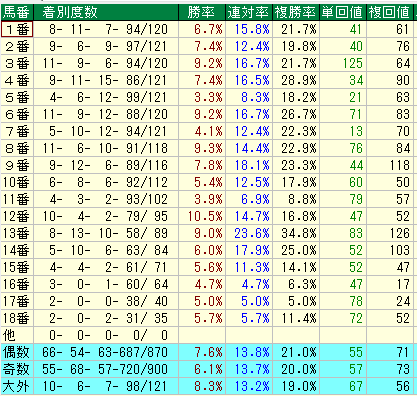Sort by the 単回値 column header

pos(343,12)
